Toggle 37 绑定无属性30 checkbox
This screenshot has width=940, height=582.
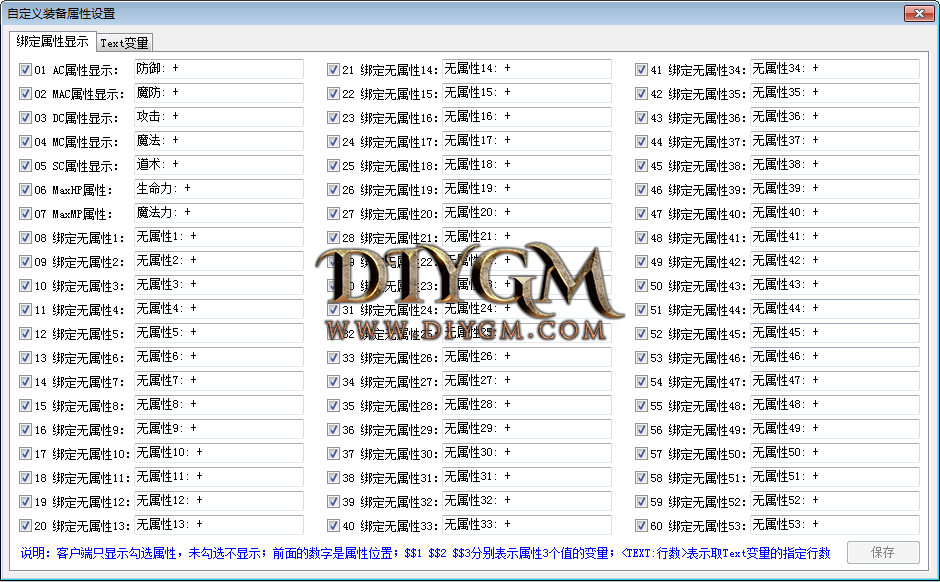click(x=333, y=454)
